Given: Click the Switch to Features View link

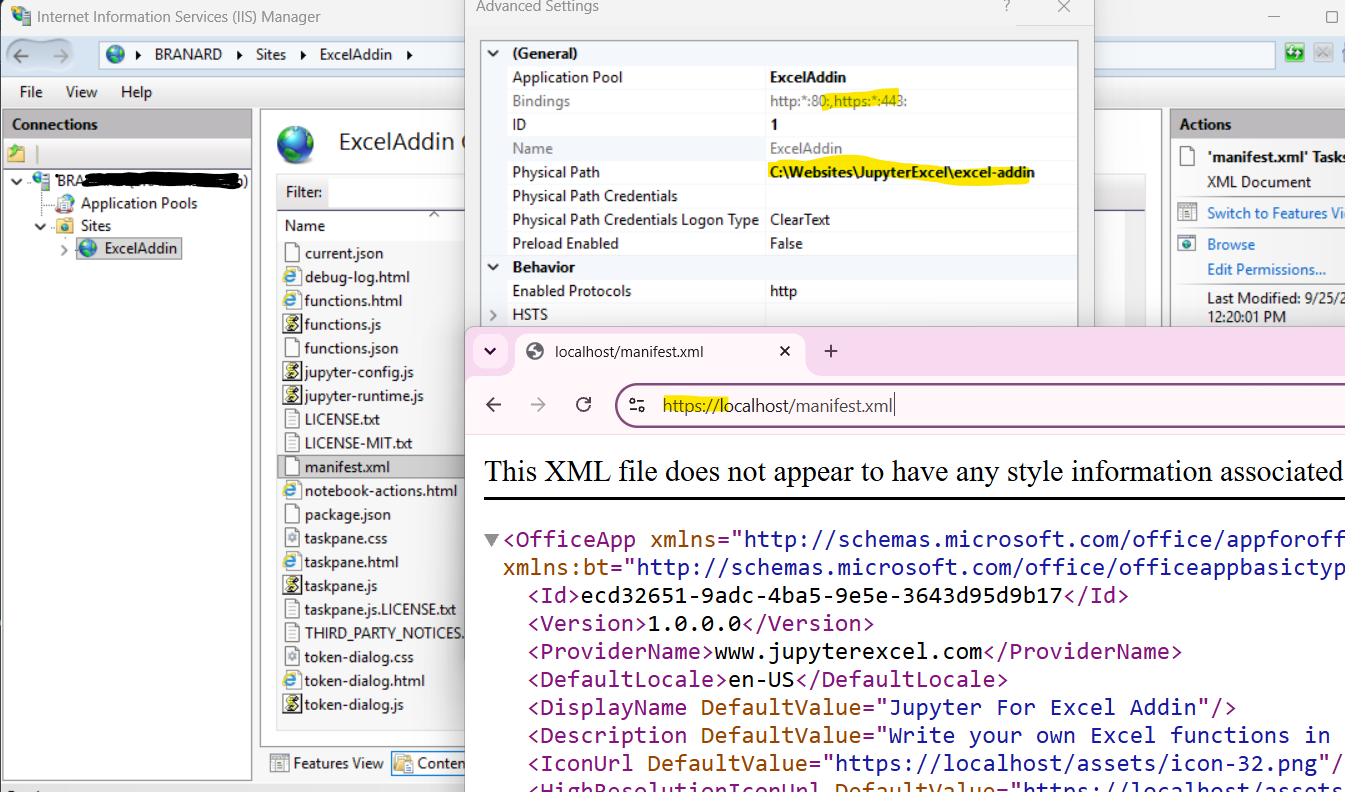Looking at the screenshot, I should (x=1275, y=213).
